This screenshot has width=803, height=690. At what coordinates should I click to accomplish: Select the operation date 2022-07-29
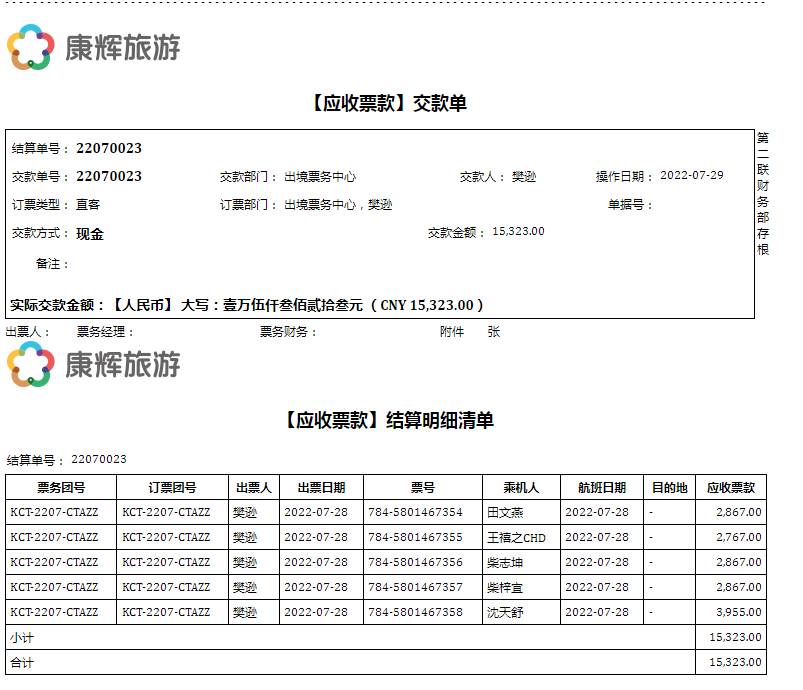[691, 176]
